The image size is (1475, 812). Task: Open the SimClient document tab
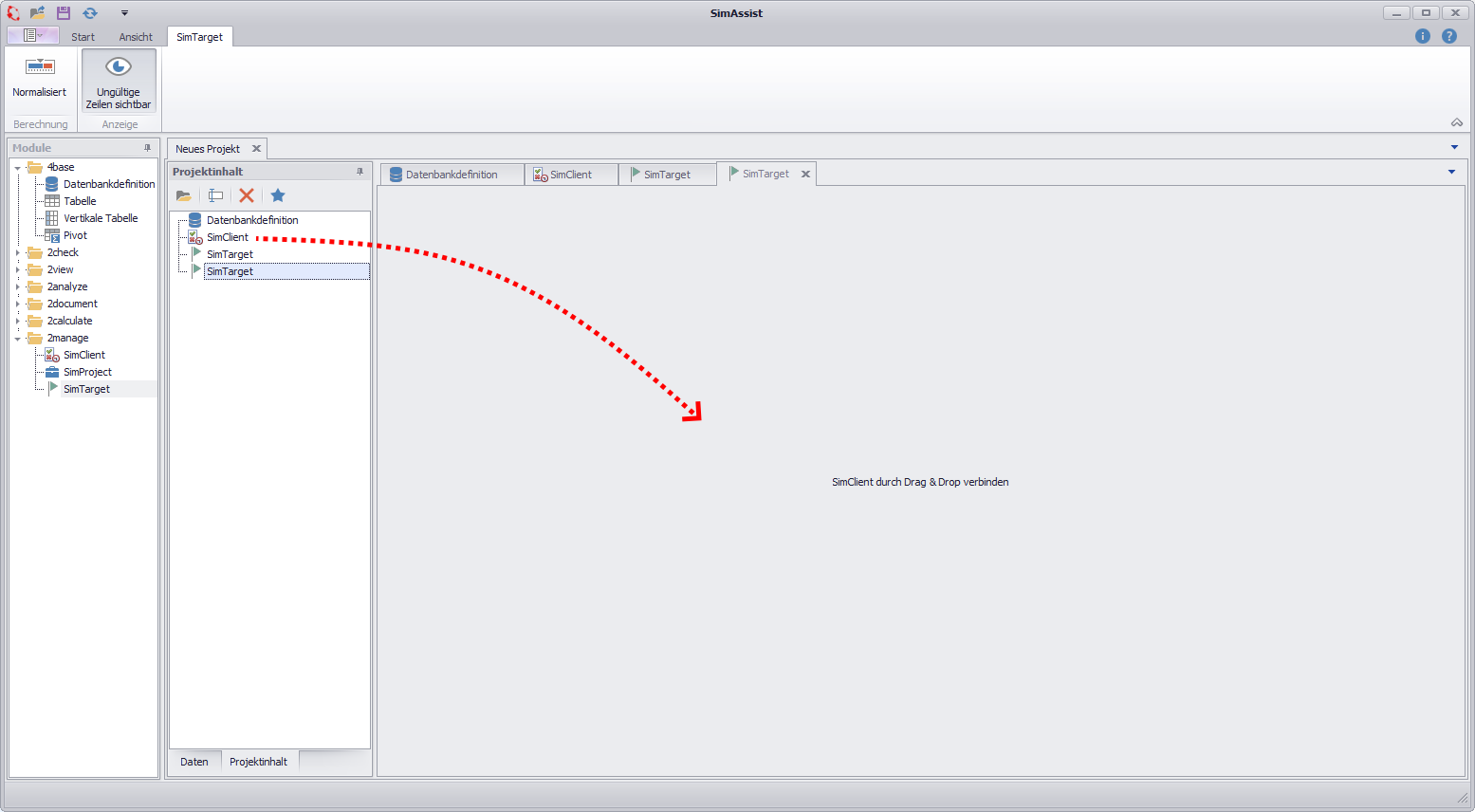[571, 175]
